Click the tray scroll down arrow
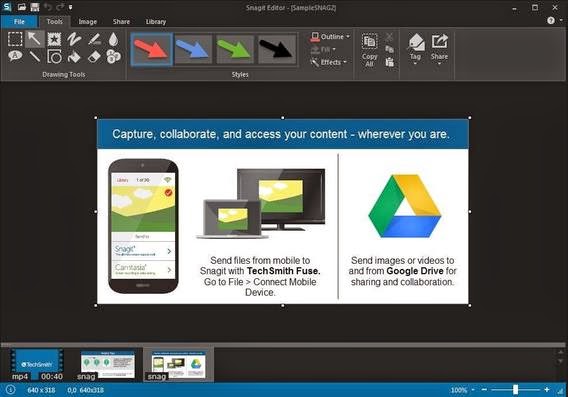The width and height of the screenshot is (568, 397). pyautogui.click(x=561, y=361)
